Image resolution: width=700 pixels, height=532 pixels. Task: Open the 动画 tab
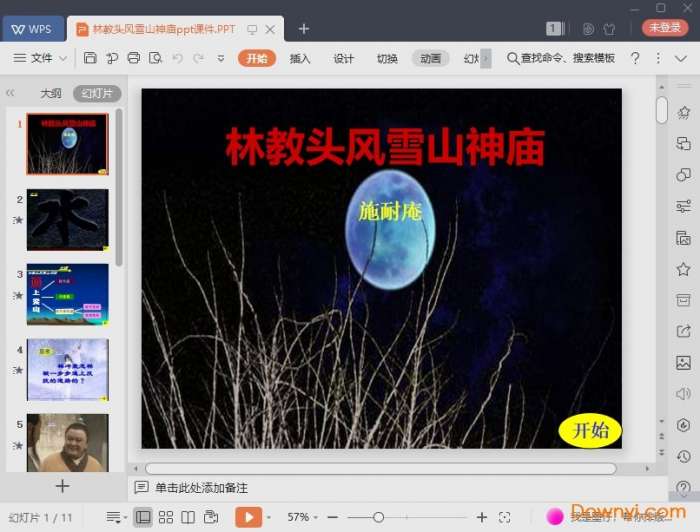(x=430, y=58)
